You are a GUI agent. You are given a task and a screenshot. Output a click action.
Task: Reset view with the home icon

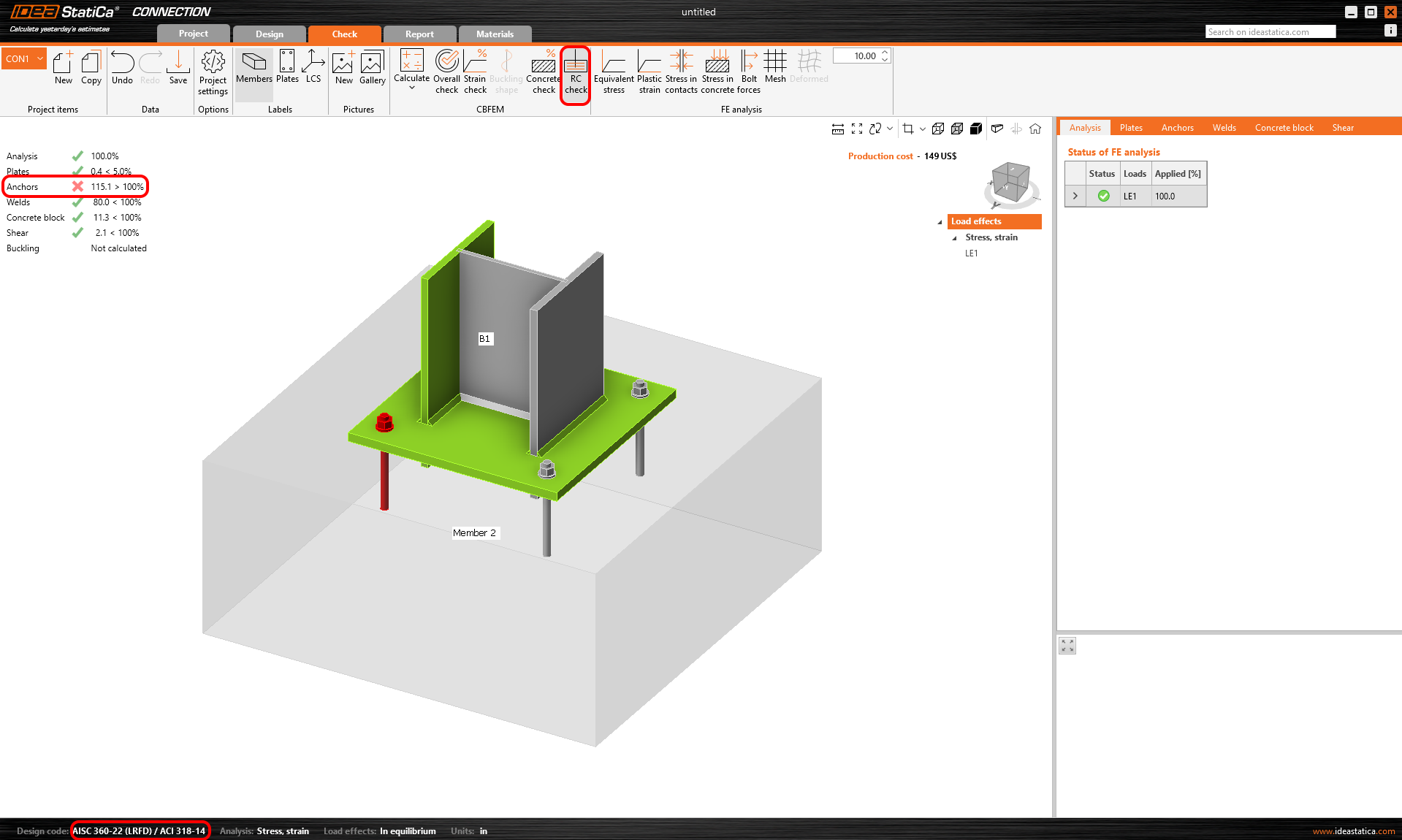point(1035,129)
